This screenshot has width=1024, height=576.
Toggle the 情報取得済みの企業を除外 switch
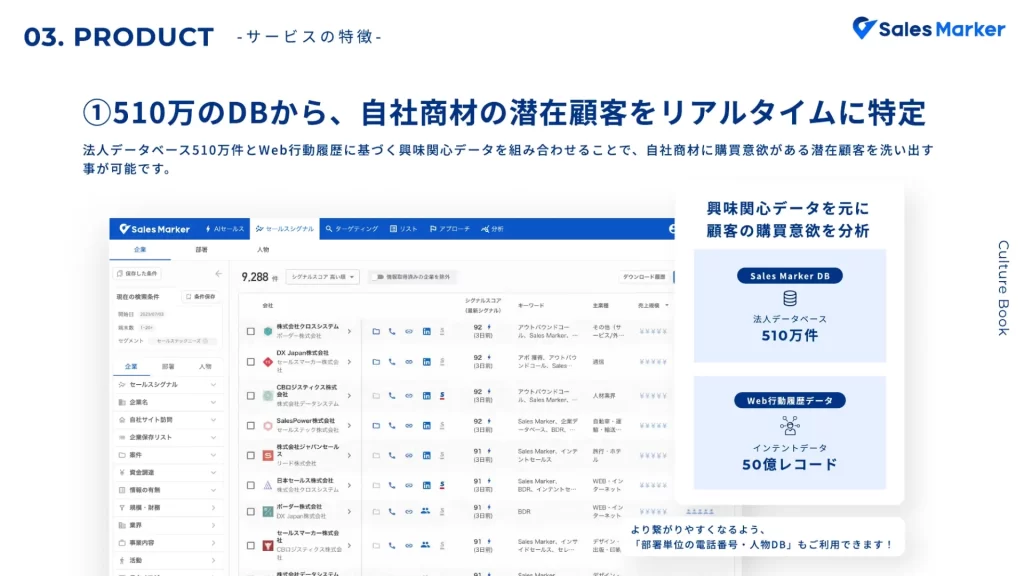pyautogui.click(x=378, y=276)
